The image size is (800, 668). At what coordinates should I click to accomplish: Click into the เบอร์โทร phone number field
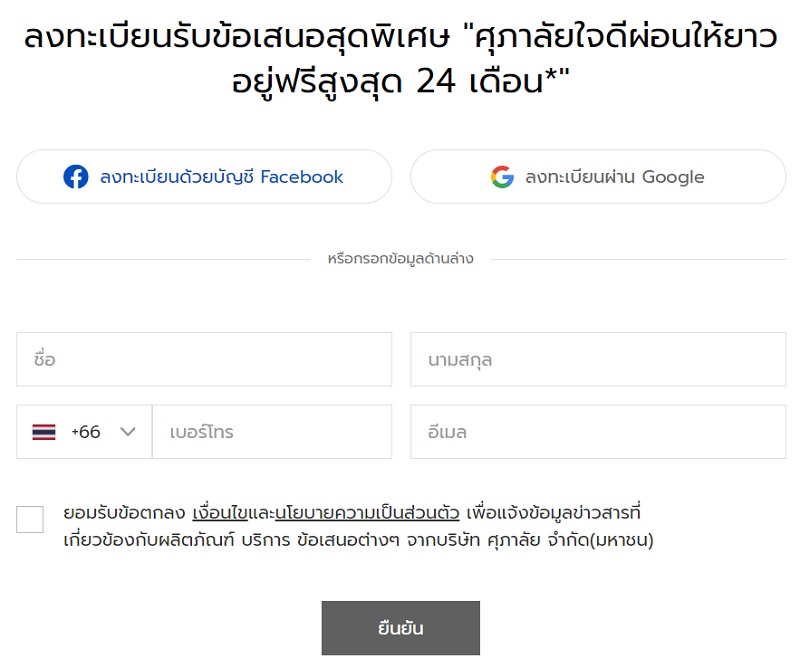pos(272,432)
